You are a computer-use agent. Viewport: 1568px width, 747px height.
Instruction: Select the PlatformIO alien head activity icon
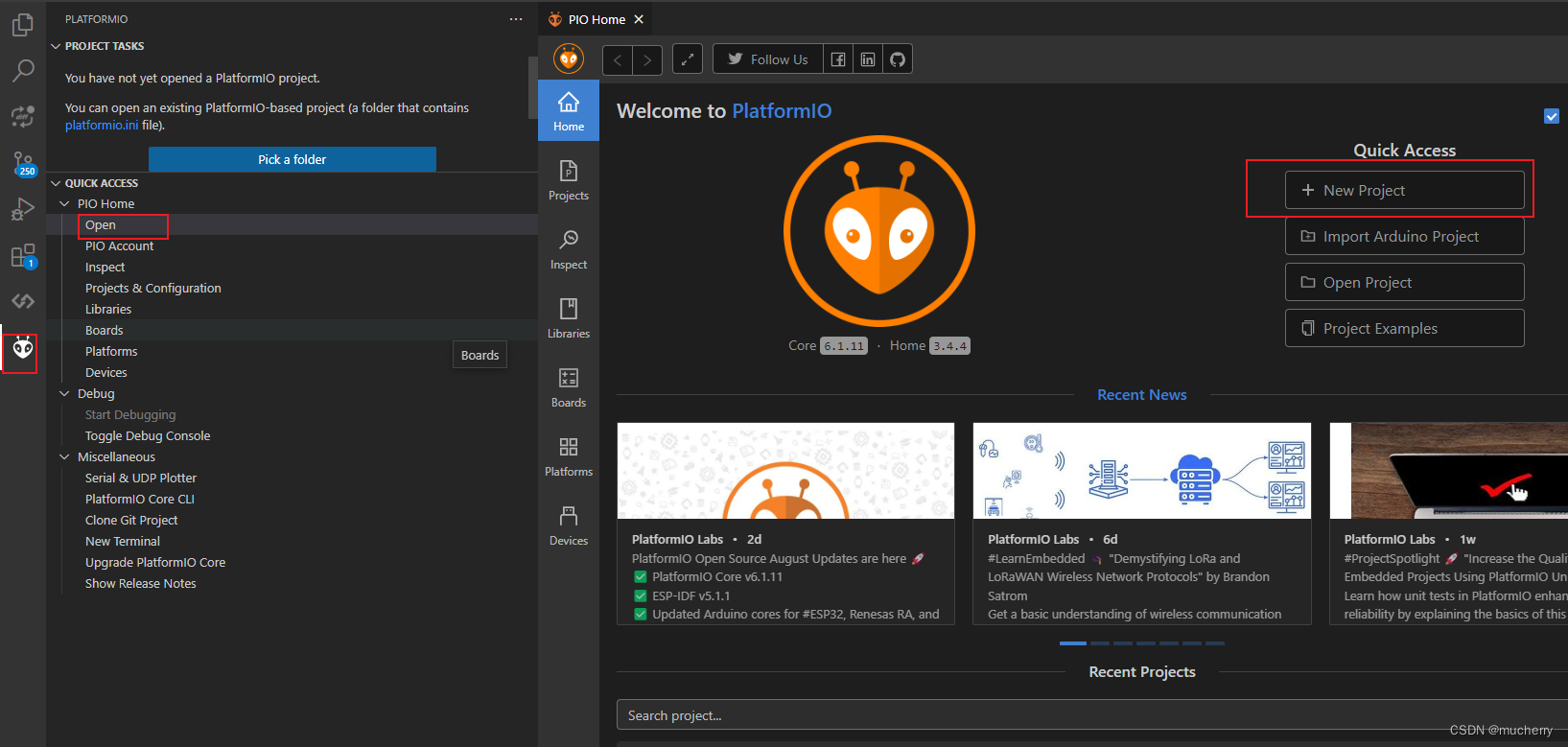23,348
